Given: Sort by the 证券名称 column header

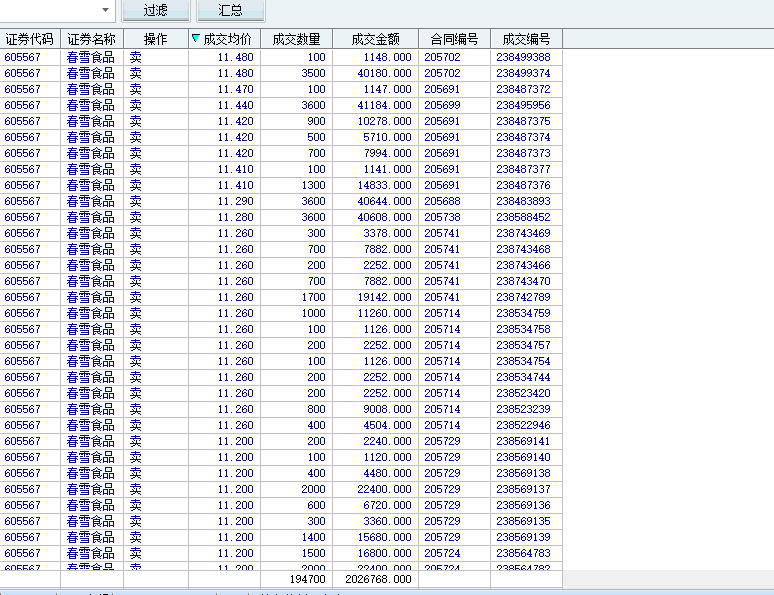Looking at the screenshot, I should point(92,39).
